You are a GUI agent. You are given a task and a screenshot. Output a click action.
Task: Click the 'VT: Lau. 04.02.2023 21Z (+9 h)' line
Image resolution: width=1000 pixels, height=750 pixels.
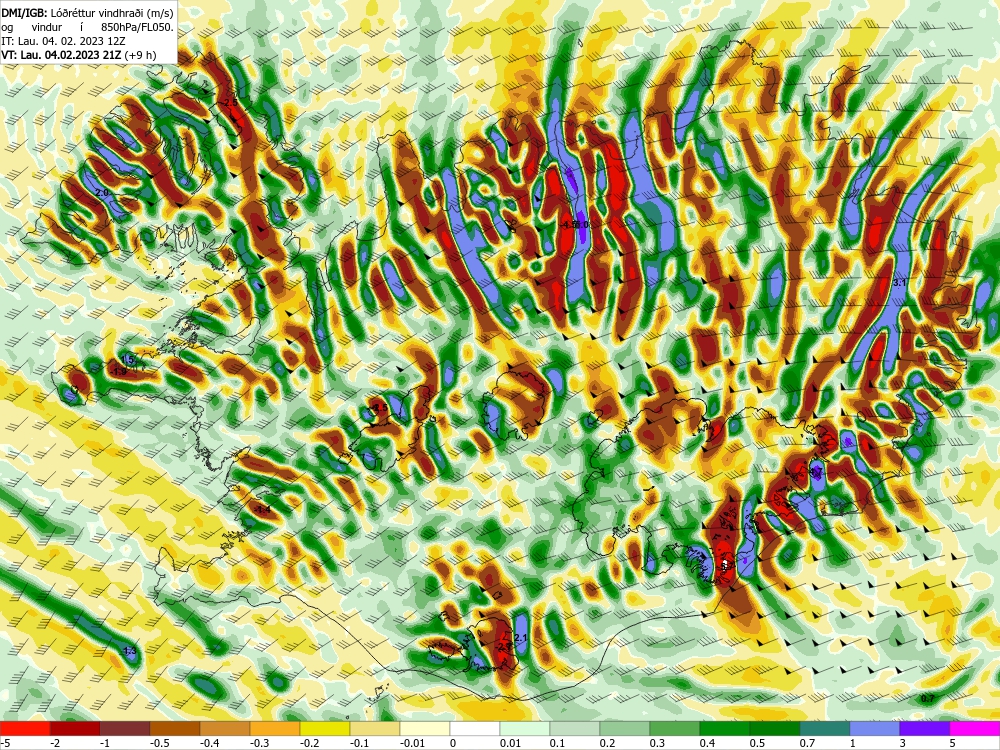pos(78,55)
